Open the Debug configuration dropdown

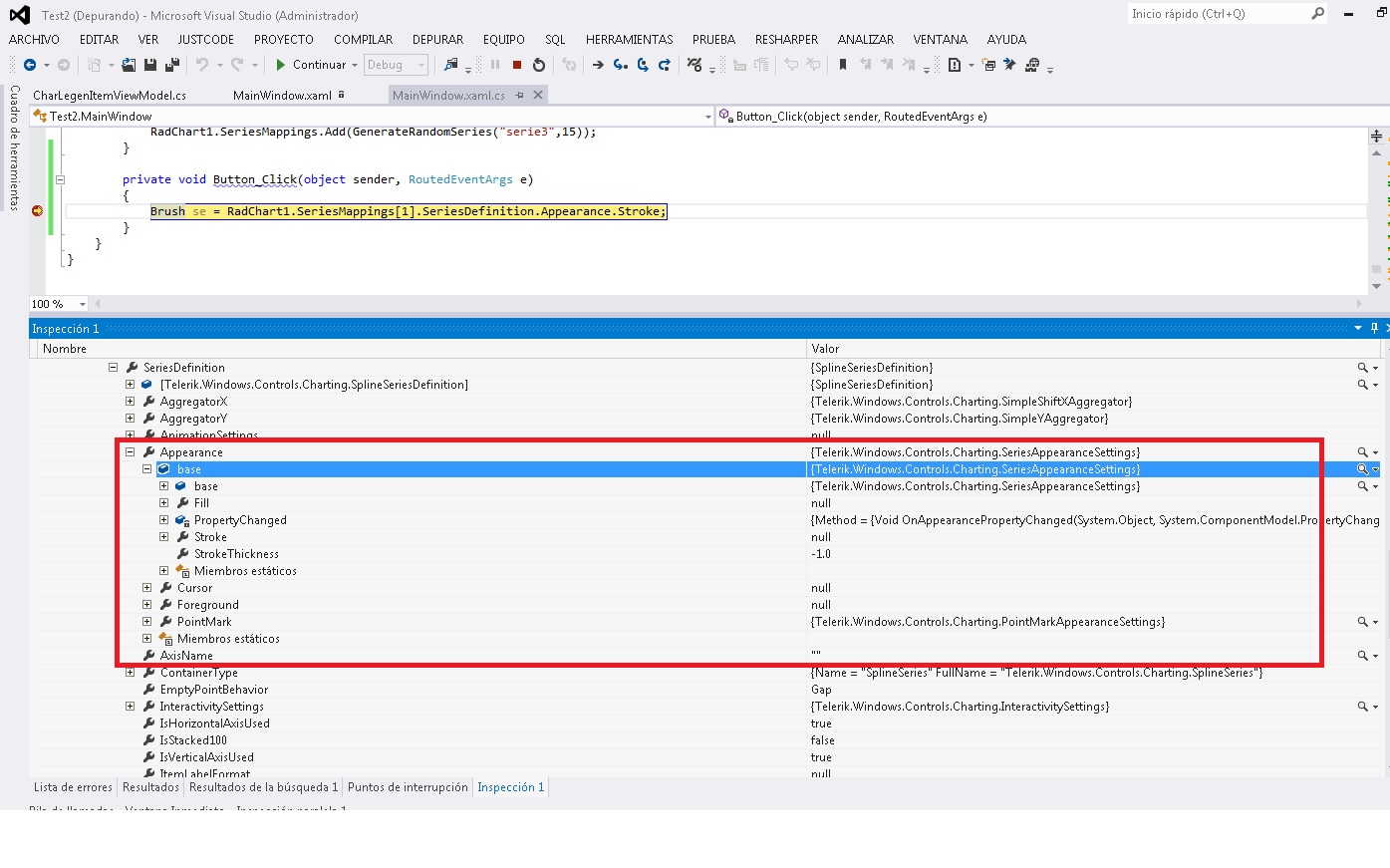coord(421,65)
